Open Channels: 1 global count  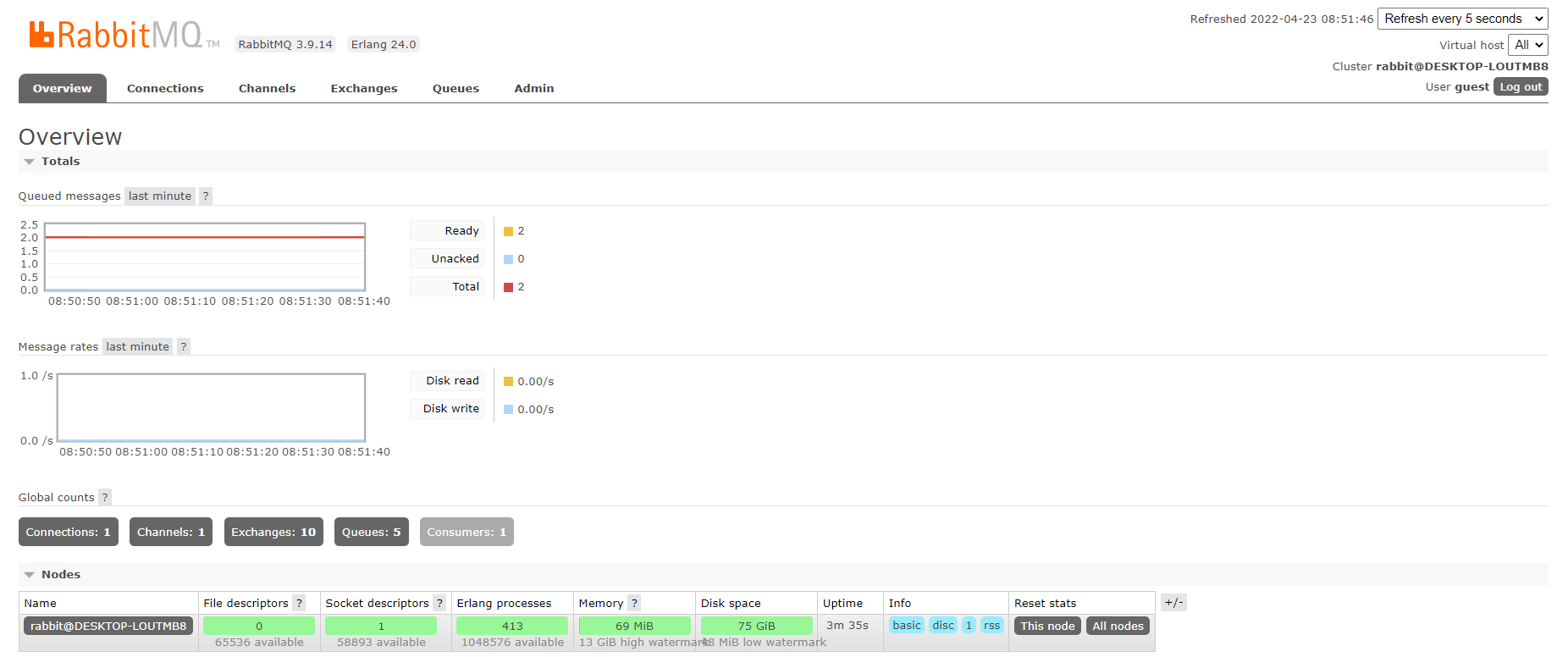click(171, 532)
